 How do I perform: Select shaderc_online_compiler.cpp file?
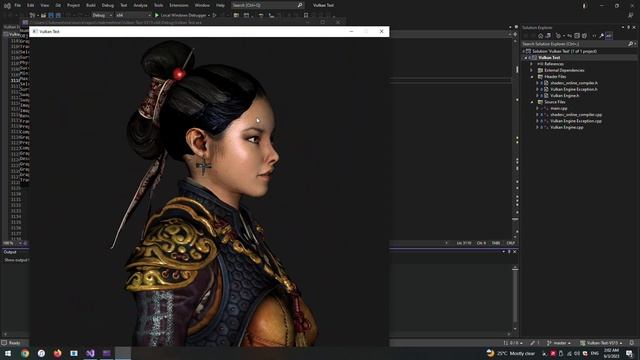coord(576,115)
